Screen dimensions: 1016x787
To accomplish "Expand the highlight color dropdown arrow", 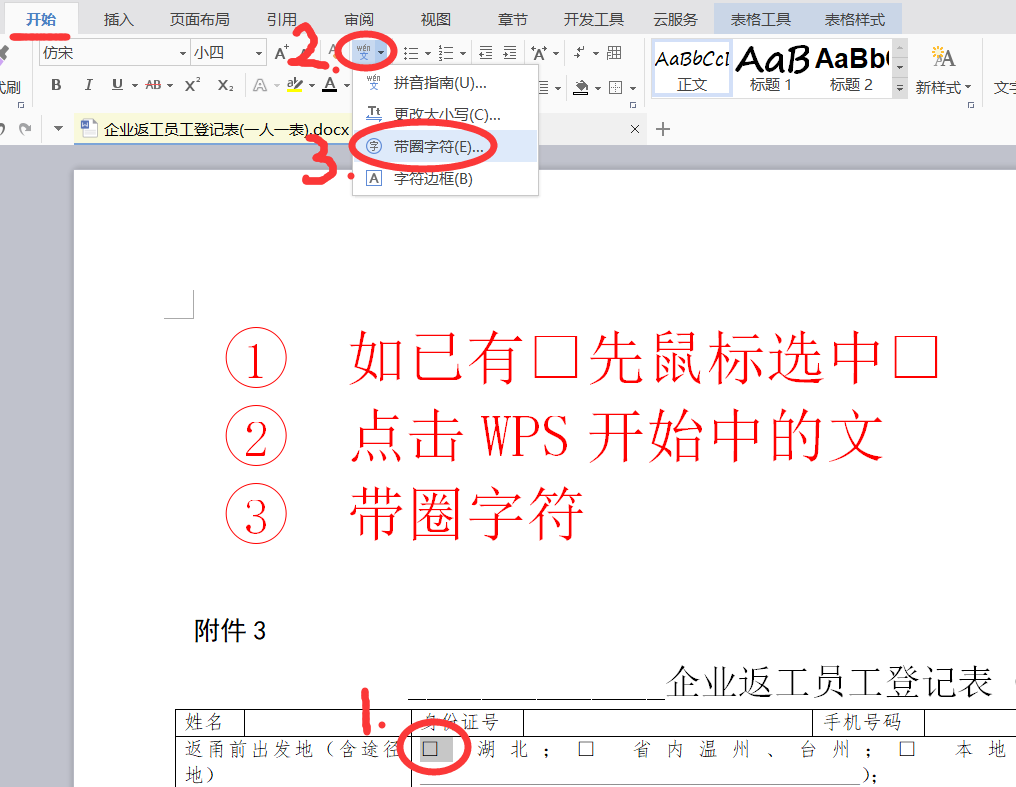I will click(312, 86).
